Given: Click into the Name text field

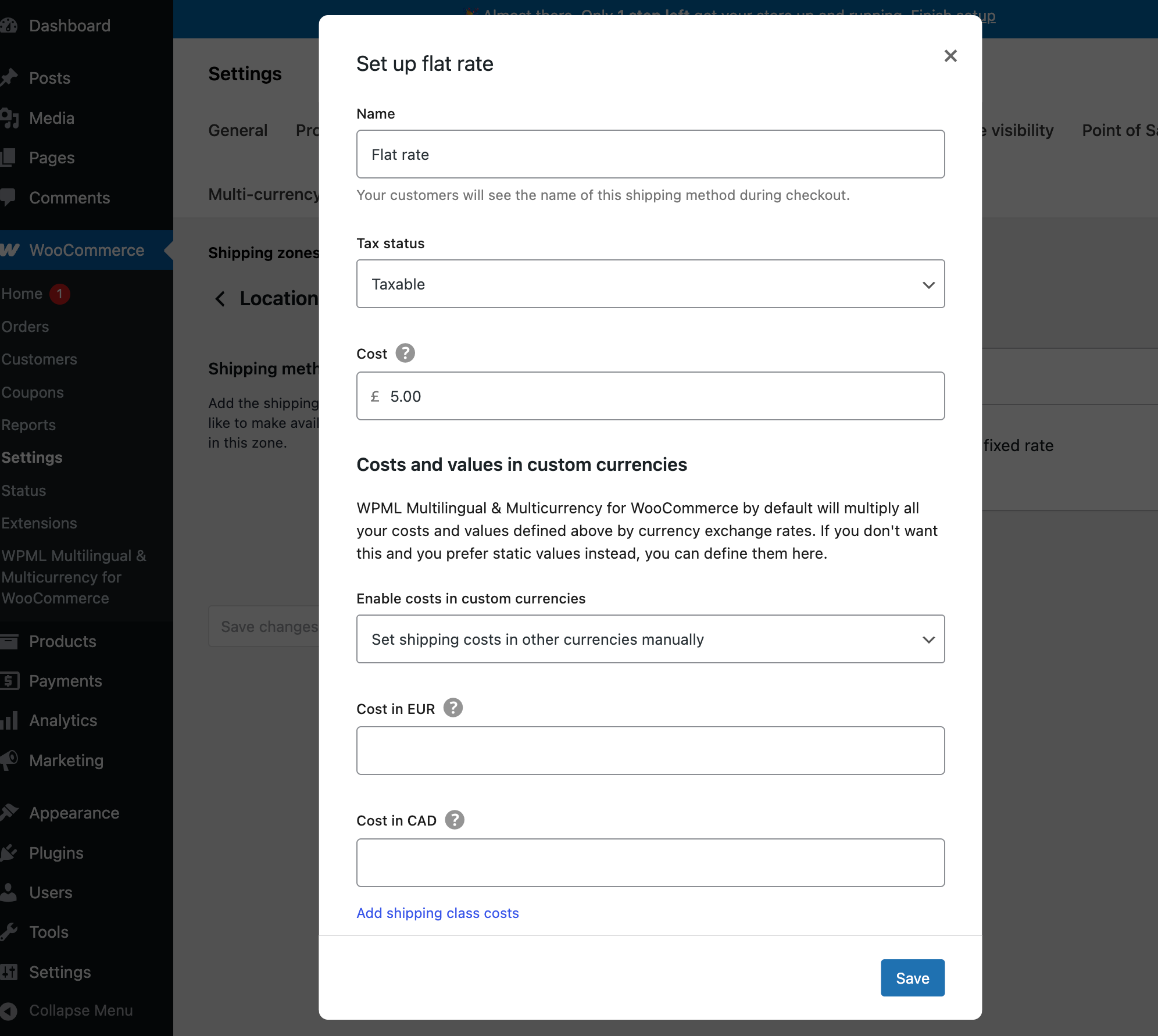Looking at the screenshot, I should pyautogui.click(x=650, y=155).
